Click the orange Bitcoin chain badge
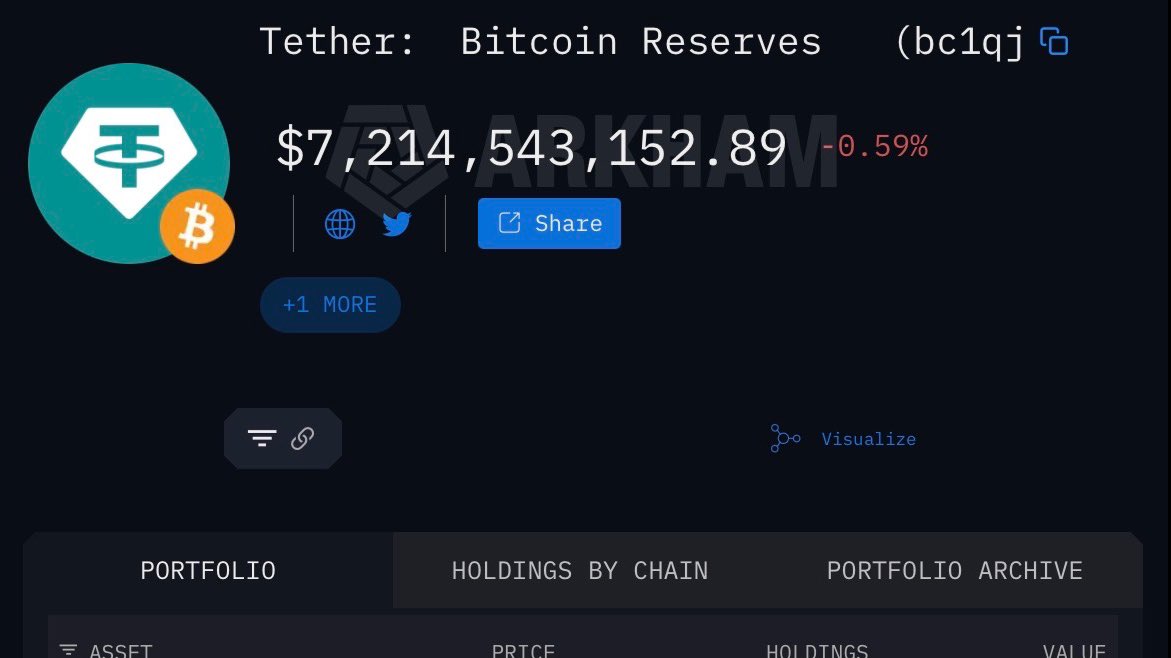Viewport: 1171px width, 658px height. pyautogui.click(x=197, y=227)
